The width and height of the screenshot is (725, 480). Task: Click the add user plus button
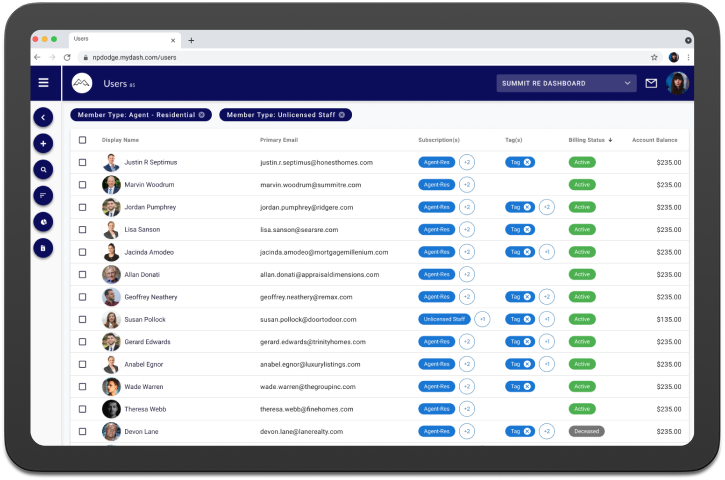pos(43,144)
